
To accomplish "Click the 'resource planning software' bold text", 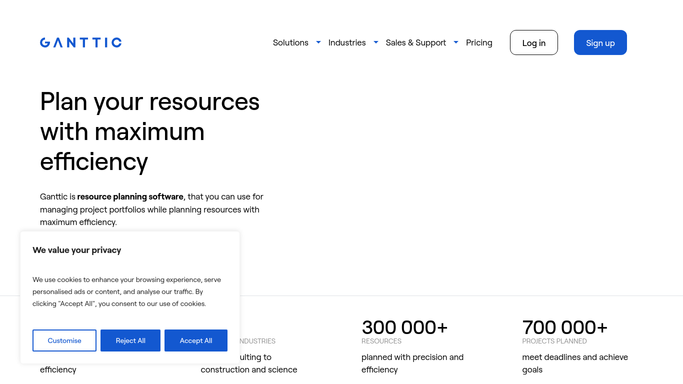I will point(130,197).
